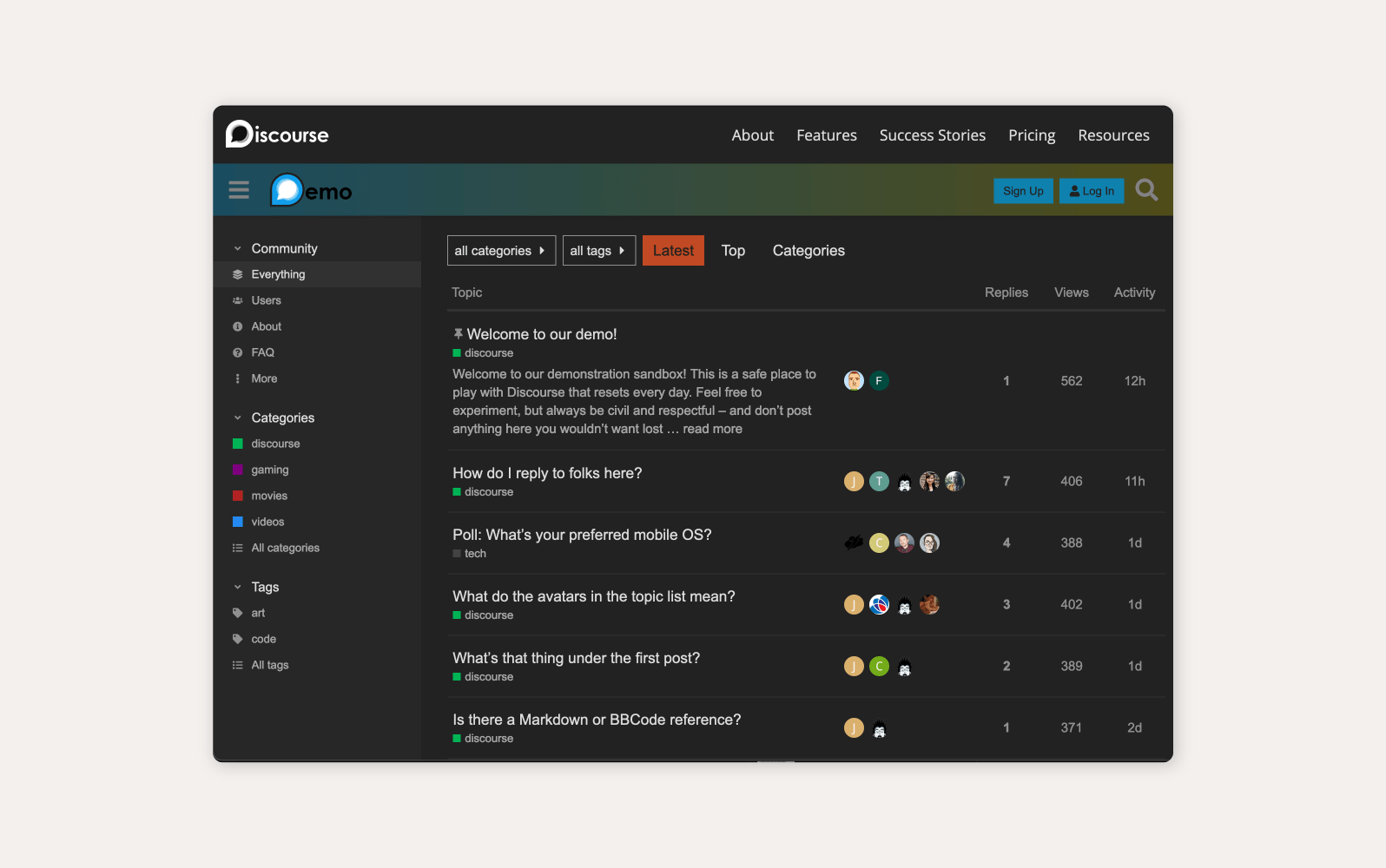Click the art tag icon in sidebar
1386x868 pixels.
[x=238, y=613]
